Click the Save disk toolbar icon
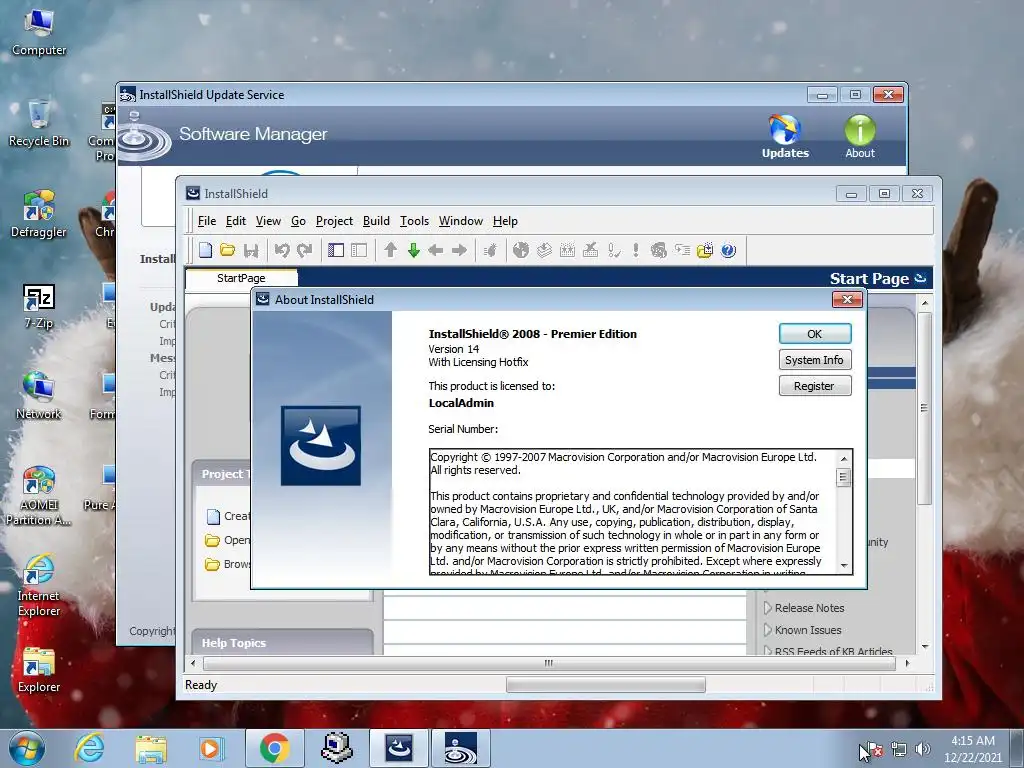The width and height of the screenshot is (1024, 768). coord(251,250)
